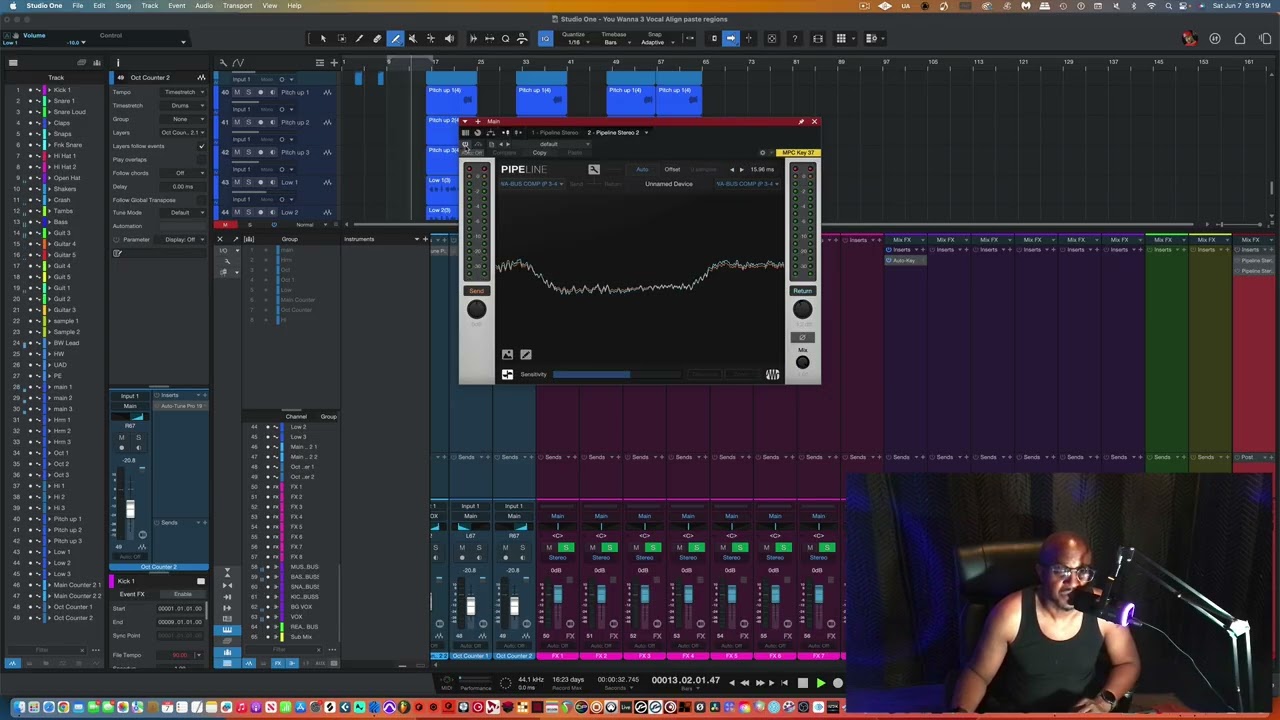The image size is (1280, 720).
Task: Toggle the blue Autoscroll arrow button
Action: click(x=731, y=39)
